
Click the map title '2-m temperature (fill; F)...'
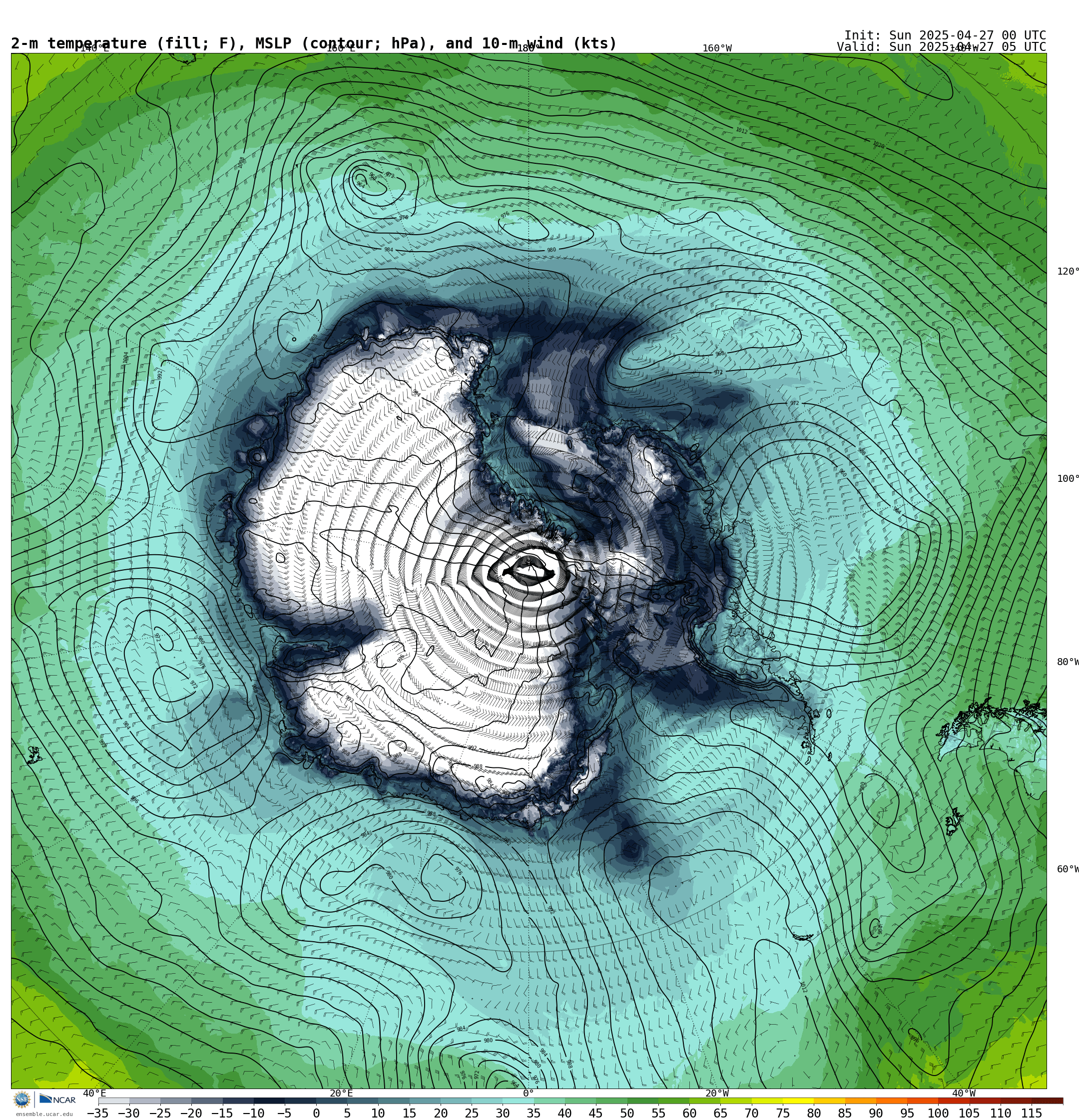tap(313, 43)
